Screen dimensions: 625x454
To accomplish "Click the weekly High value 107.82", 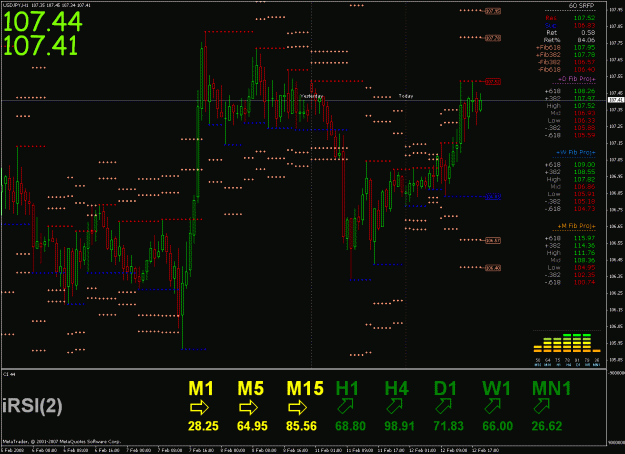I will (x=584, y=179).
